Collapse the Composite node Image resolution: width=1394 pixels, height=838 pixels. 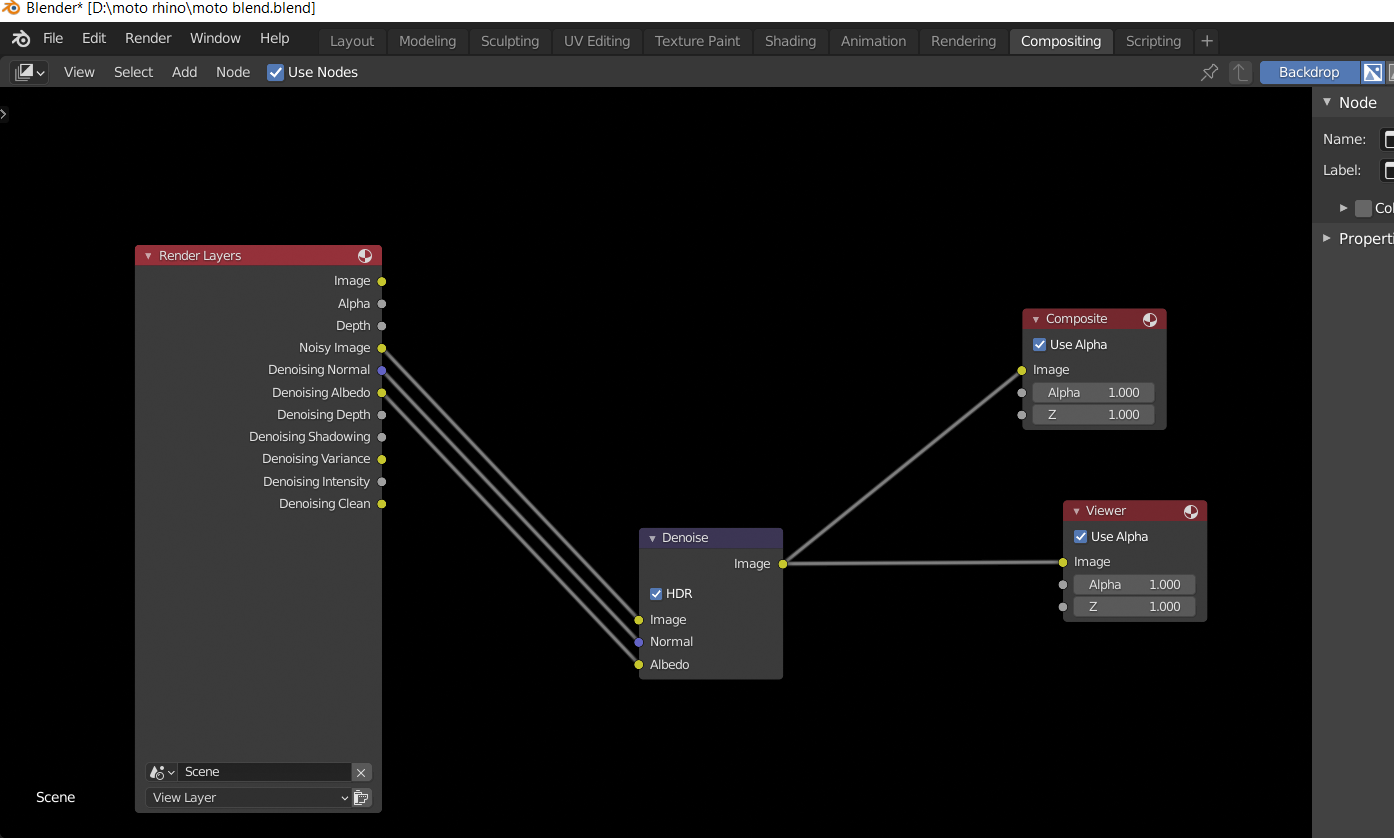pos(1036,320)
